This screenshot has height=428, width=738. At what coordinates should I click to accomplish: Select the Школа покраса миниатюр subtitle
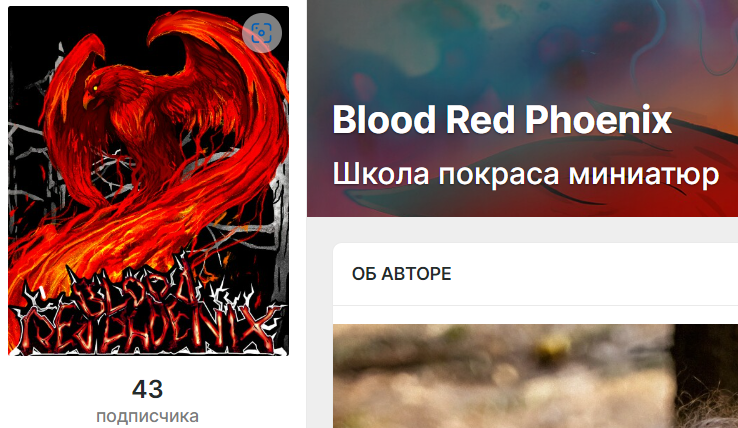click(526, 174)
